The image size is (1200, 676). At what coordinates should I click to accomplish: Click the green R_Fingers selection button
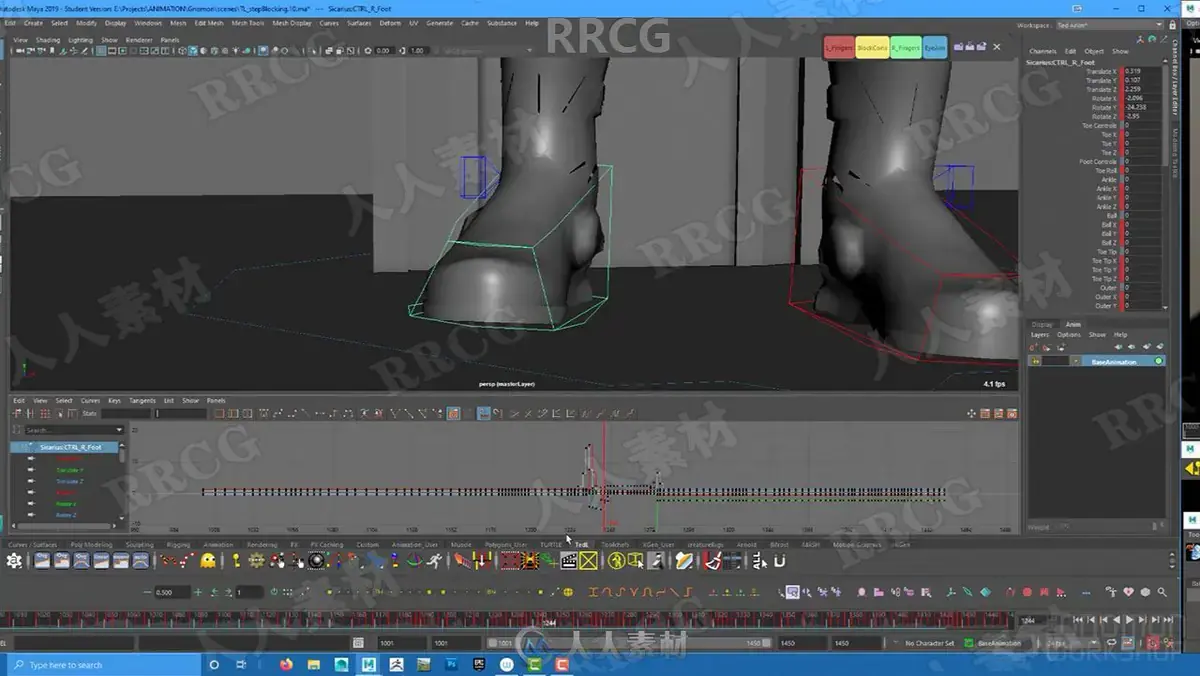(x=905, y=47)
